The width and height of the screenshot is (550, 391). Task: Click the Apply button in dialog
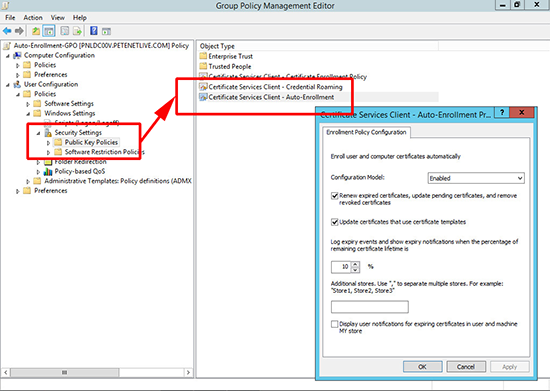509,367
